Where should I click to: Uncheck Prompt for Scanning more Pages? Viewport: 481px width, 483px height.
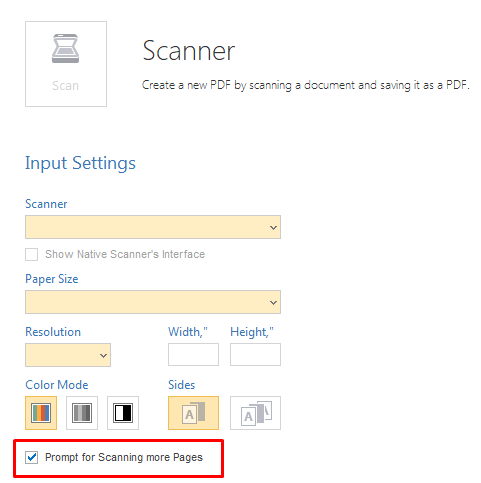32,457
